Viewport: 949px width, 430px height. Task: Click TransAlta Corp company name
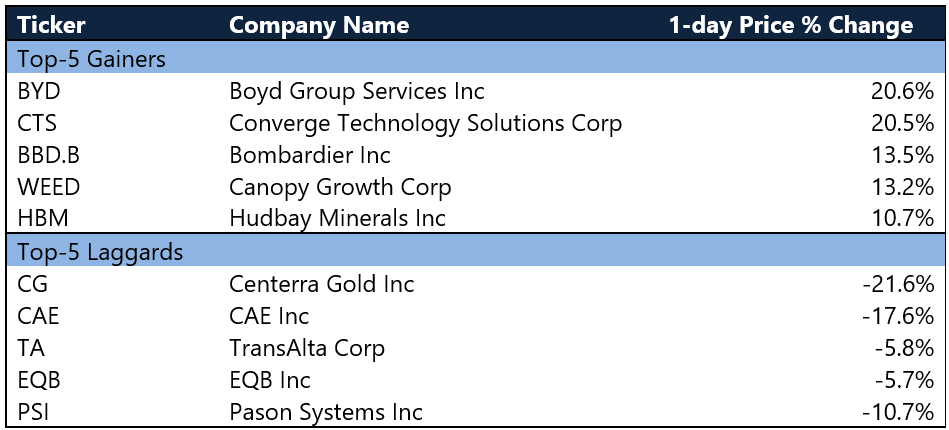(307, 348)
